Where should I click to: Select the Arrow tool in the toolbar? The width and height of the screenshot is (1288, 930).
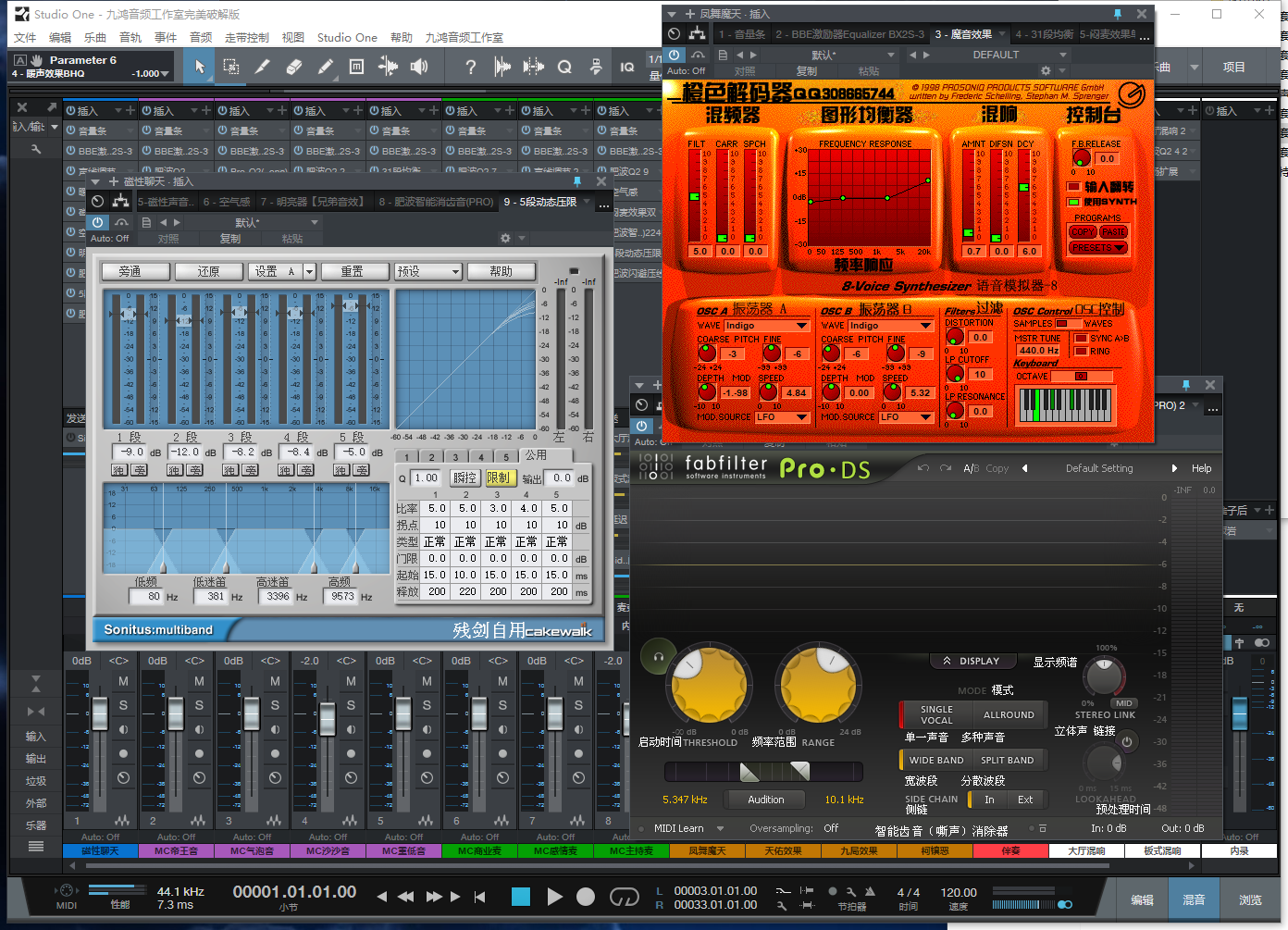point(199,67)
